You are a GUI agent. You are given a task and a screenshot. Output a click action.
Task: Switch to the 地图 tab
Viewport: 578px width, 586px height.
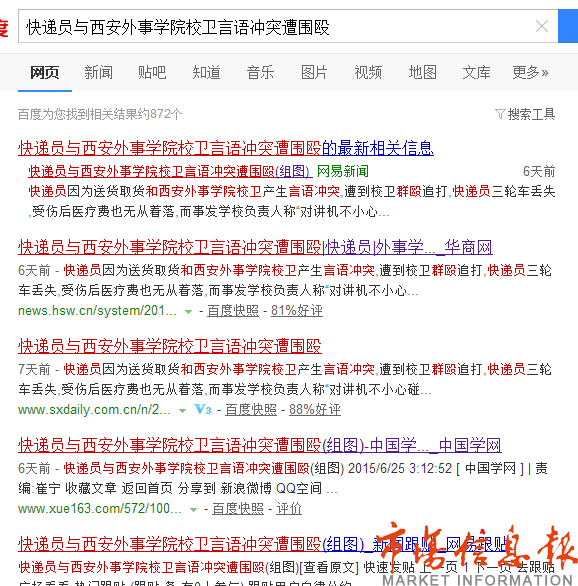(423, 73)
